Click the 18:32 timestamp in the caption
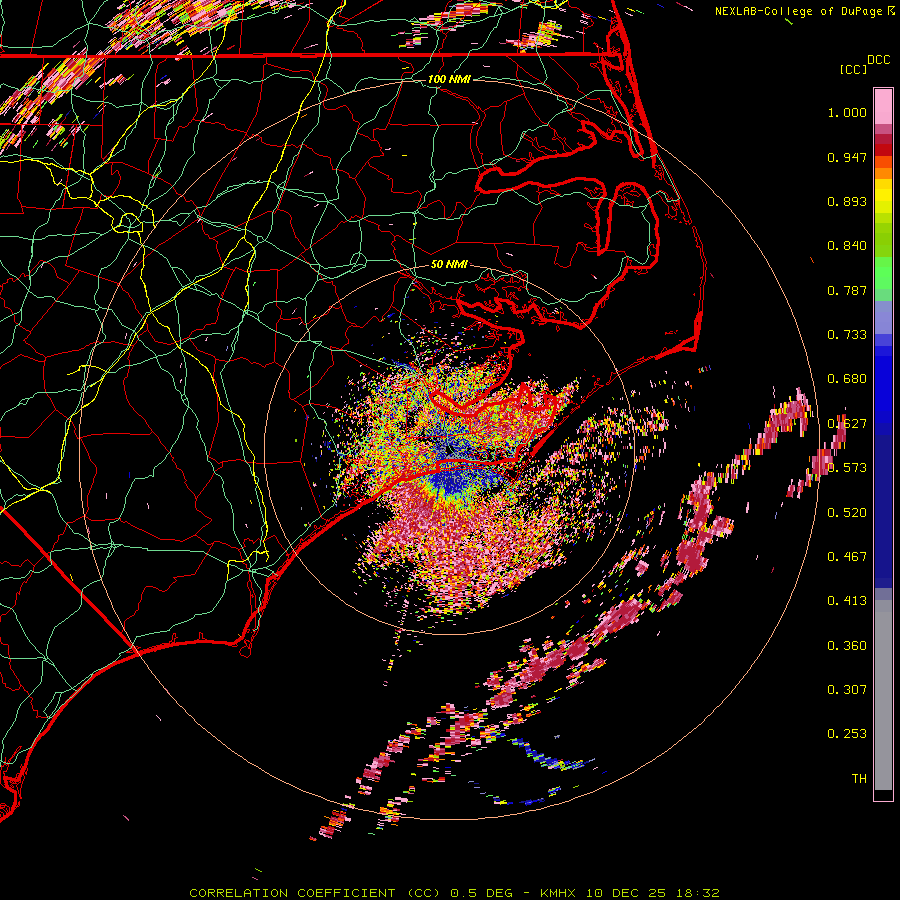Screen dimensions: 900x900 point(697,893)
